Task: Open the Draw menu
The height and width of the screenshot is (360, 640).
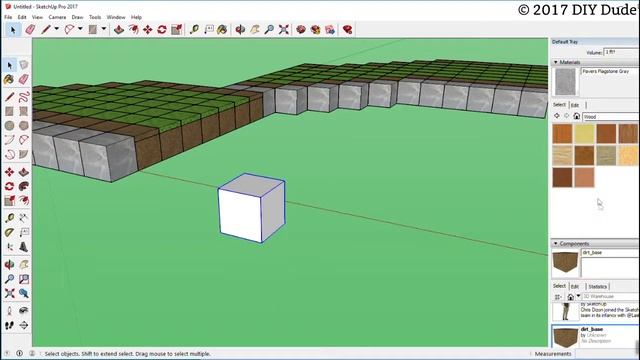Action: point(77,17)
